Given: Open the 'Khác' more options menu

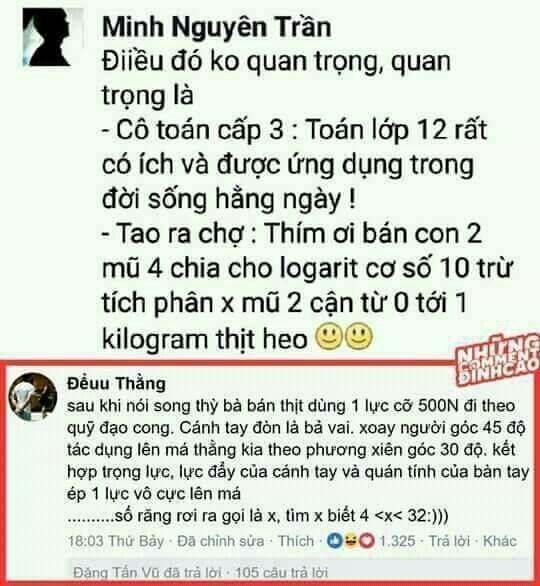Looking at the screenshot, I should pos(500,541).
